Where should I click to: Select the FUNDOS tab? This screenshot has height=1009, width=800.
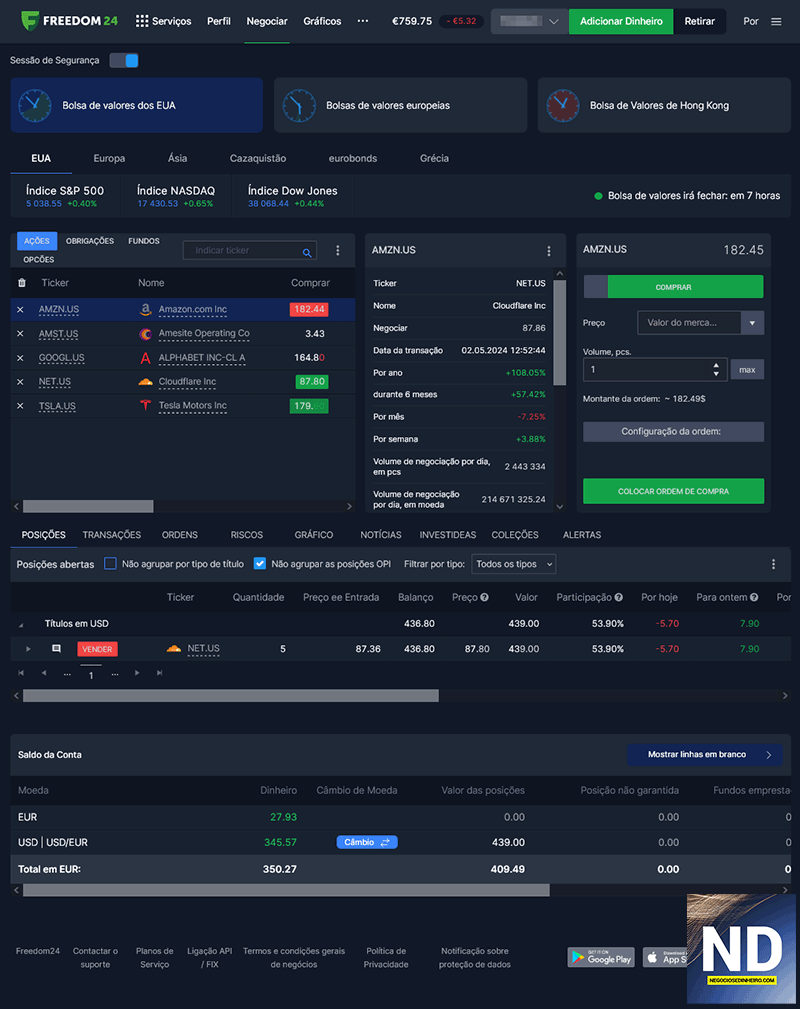click(x=144, y=241)
